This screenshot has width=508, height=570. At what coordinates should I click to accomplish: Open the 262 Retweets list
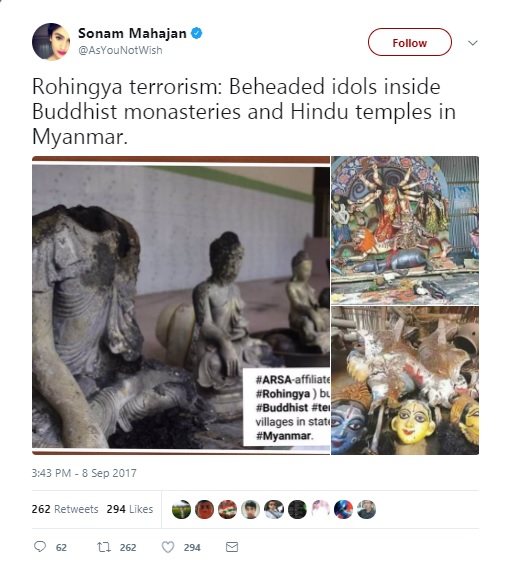65,509
